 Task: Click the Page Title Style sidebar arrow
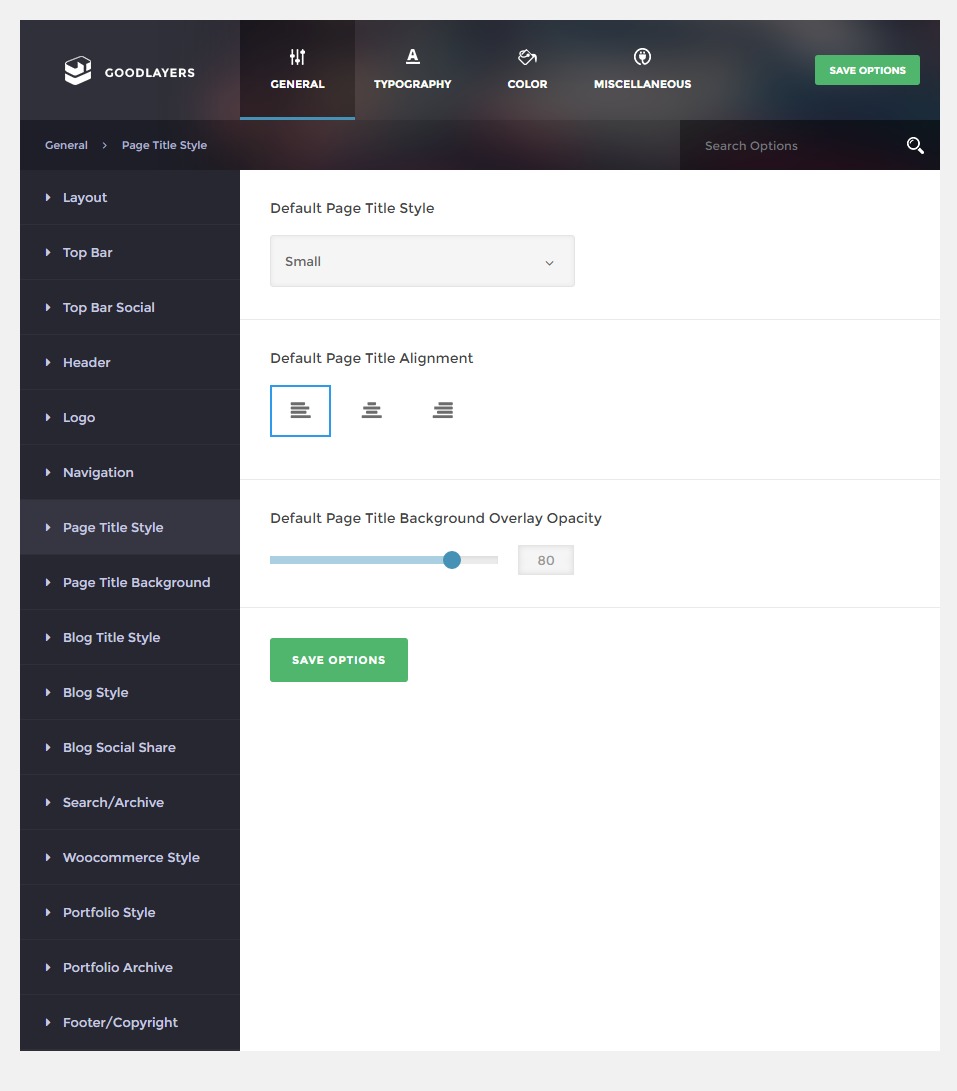pyautogui.click(x=48, y=527)
